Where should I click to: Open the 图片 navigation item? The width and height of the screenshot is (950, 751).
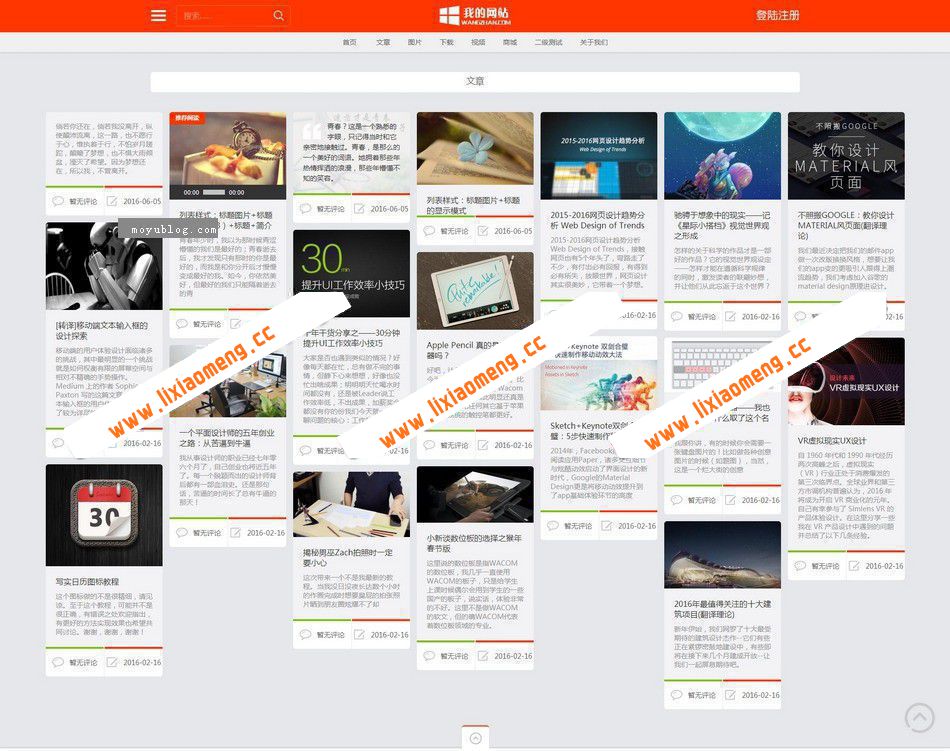click(x=414, y=43)
